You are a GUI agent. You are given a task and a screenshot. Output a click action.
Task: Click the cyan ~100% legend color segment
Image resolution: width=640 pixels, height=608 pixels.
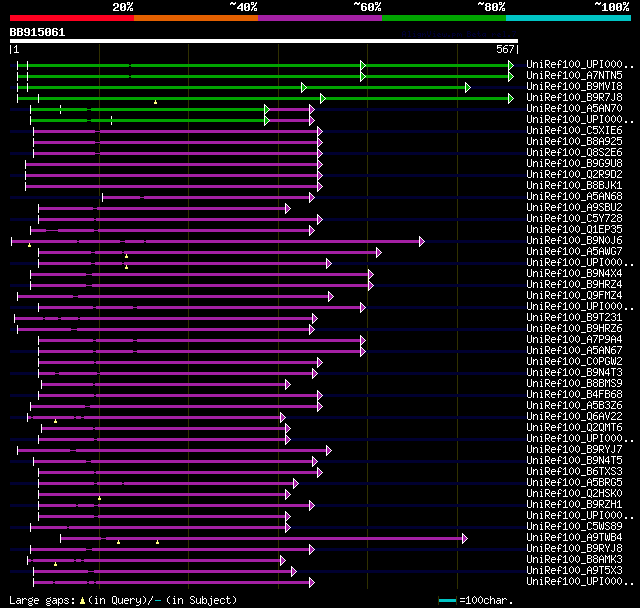pos(569,18)
